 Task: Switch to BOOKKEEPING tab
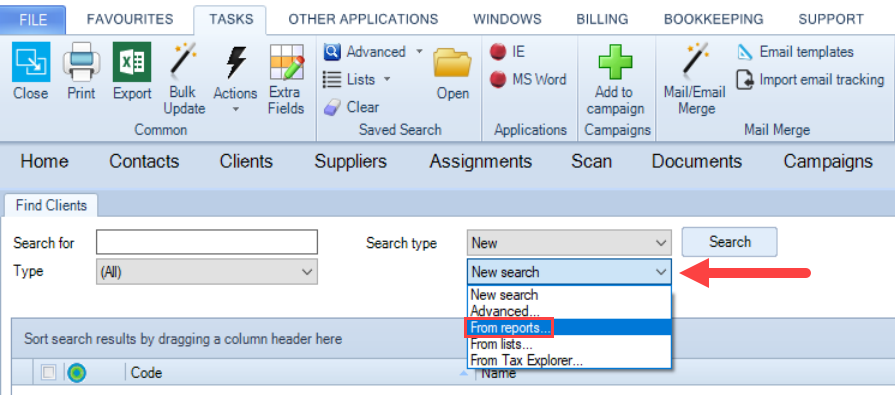(713, 19)
